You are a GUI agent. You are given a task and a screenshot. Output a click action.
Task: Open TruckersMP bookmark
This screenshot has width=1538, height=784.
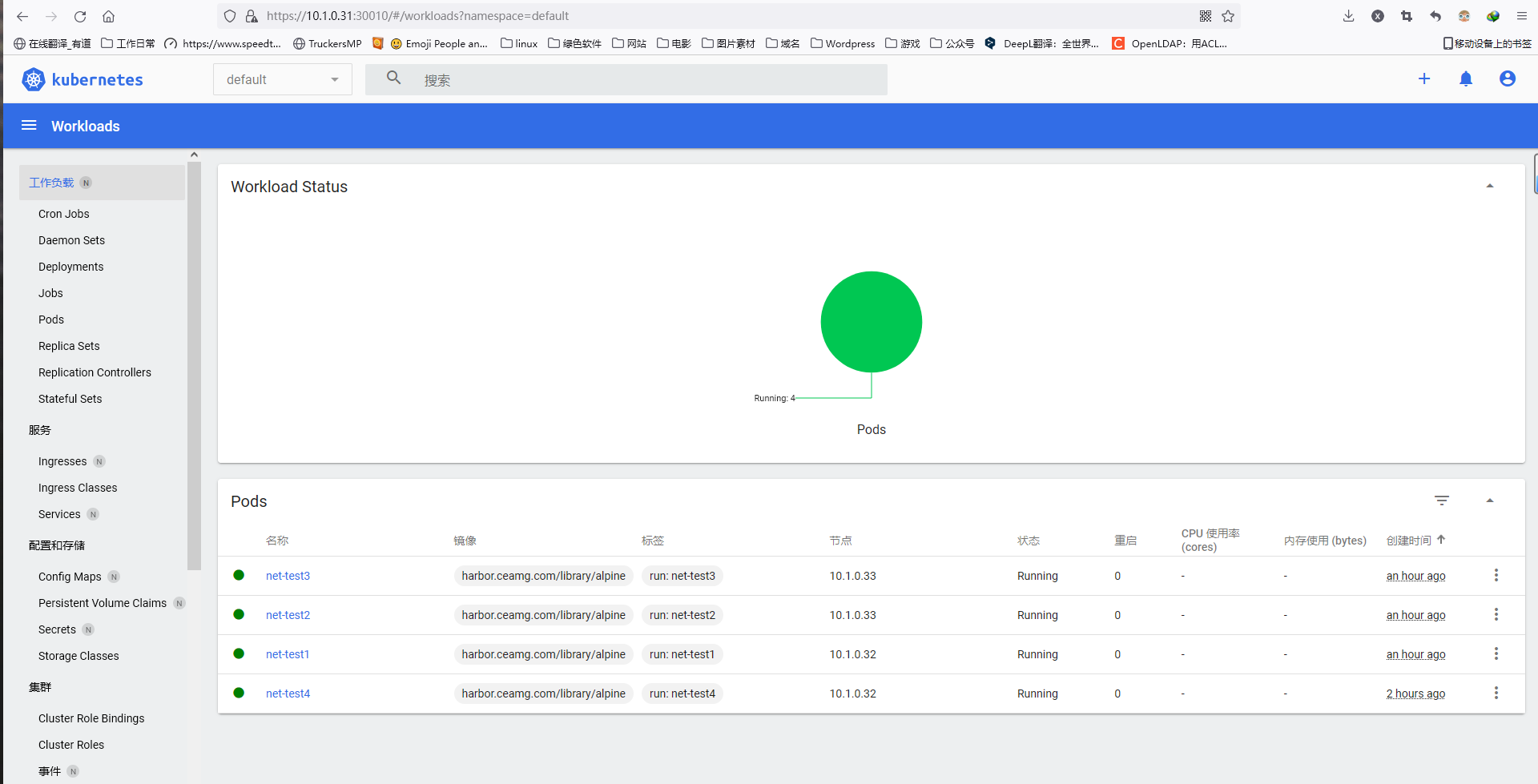click(x=327, y=43)
